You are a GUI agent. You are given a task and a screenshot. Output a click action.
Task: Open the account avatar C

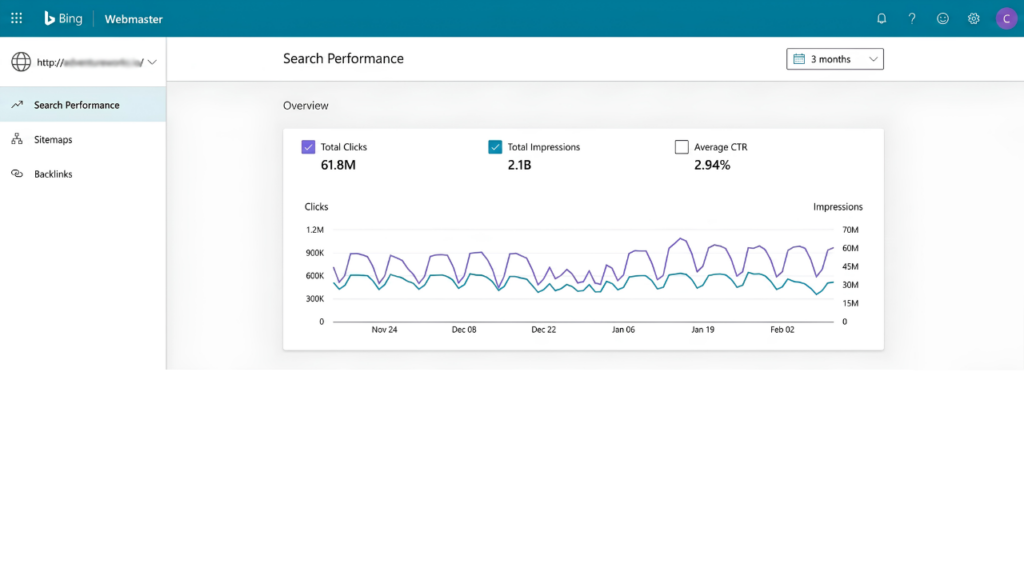1006,18
